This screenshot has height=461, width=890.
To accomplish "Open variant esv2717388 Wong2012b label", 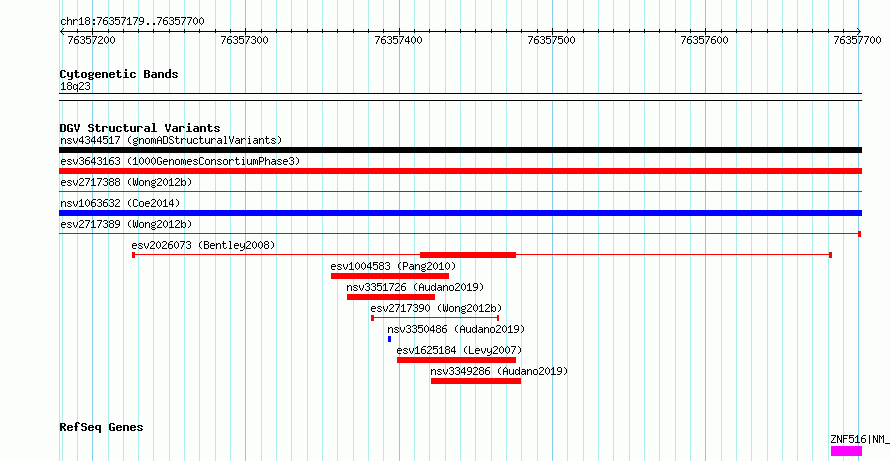I will (126, 182).
